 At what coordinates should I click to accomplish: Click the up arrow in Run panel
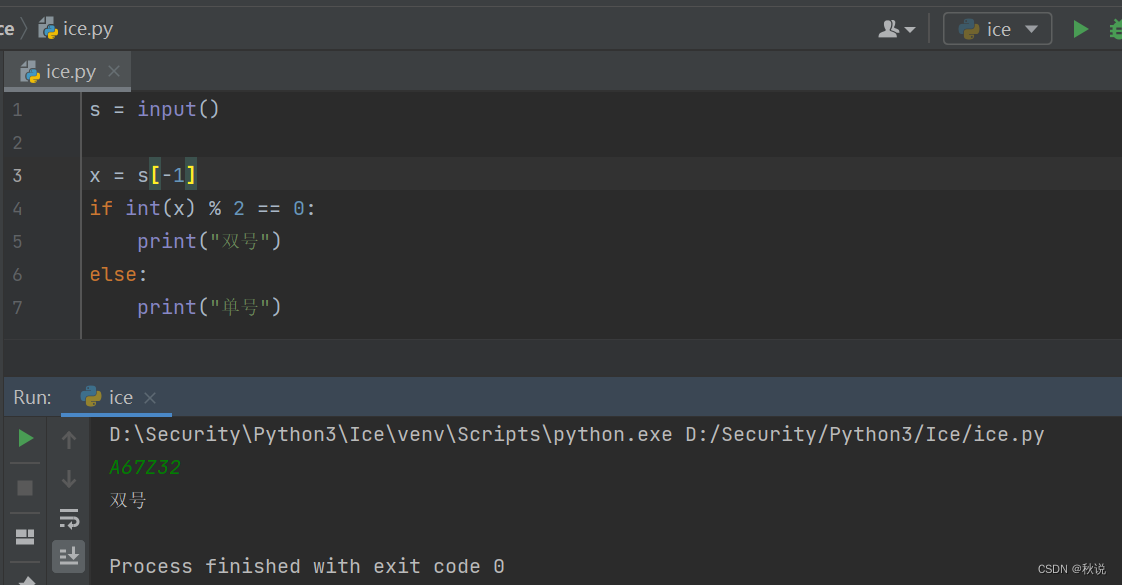click(x=69, y=440)
